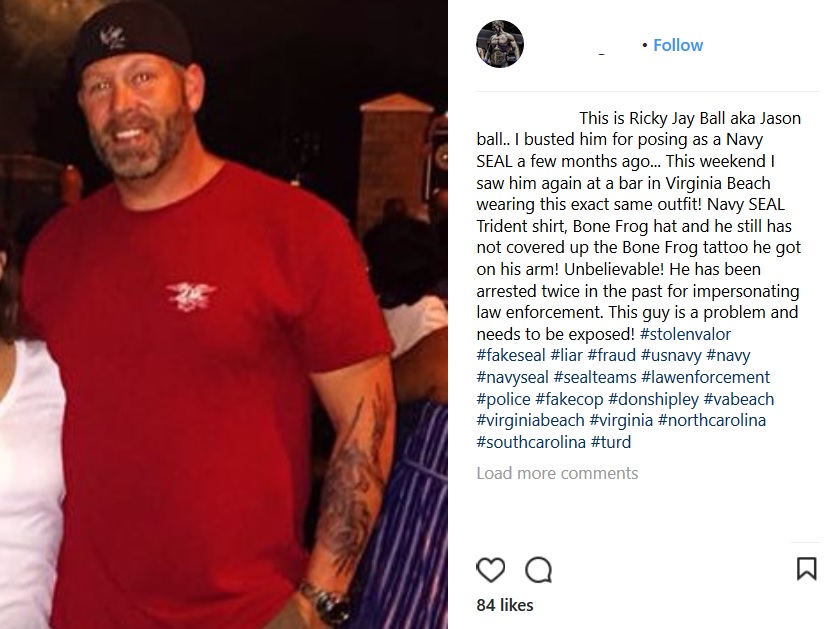View the 84 likes list
This screenshot has width=831, height=629.
tap(505, 605)
